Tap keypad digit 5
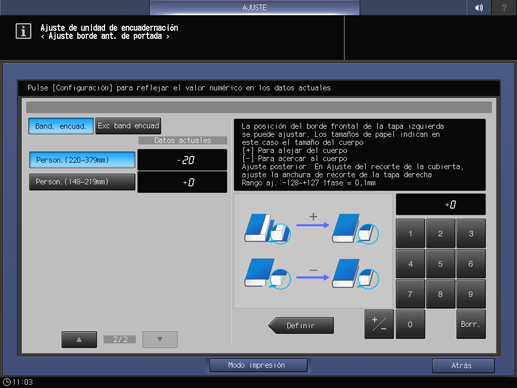The image size is (517, 388). coord(440,264)
